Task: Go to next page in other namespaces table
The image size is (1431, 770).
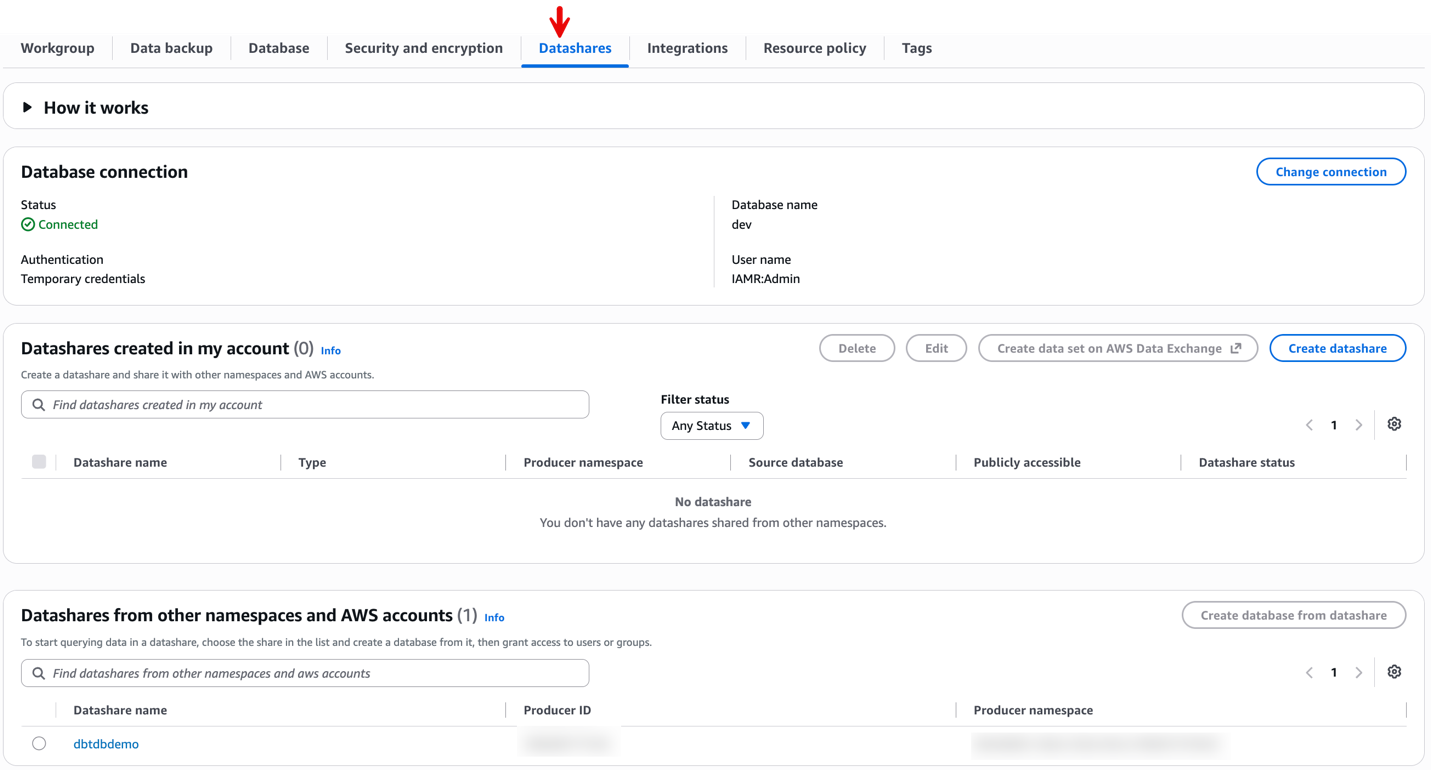Action: click(x=1359, y=673)
